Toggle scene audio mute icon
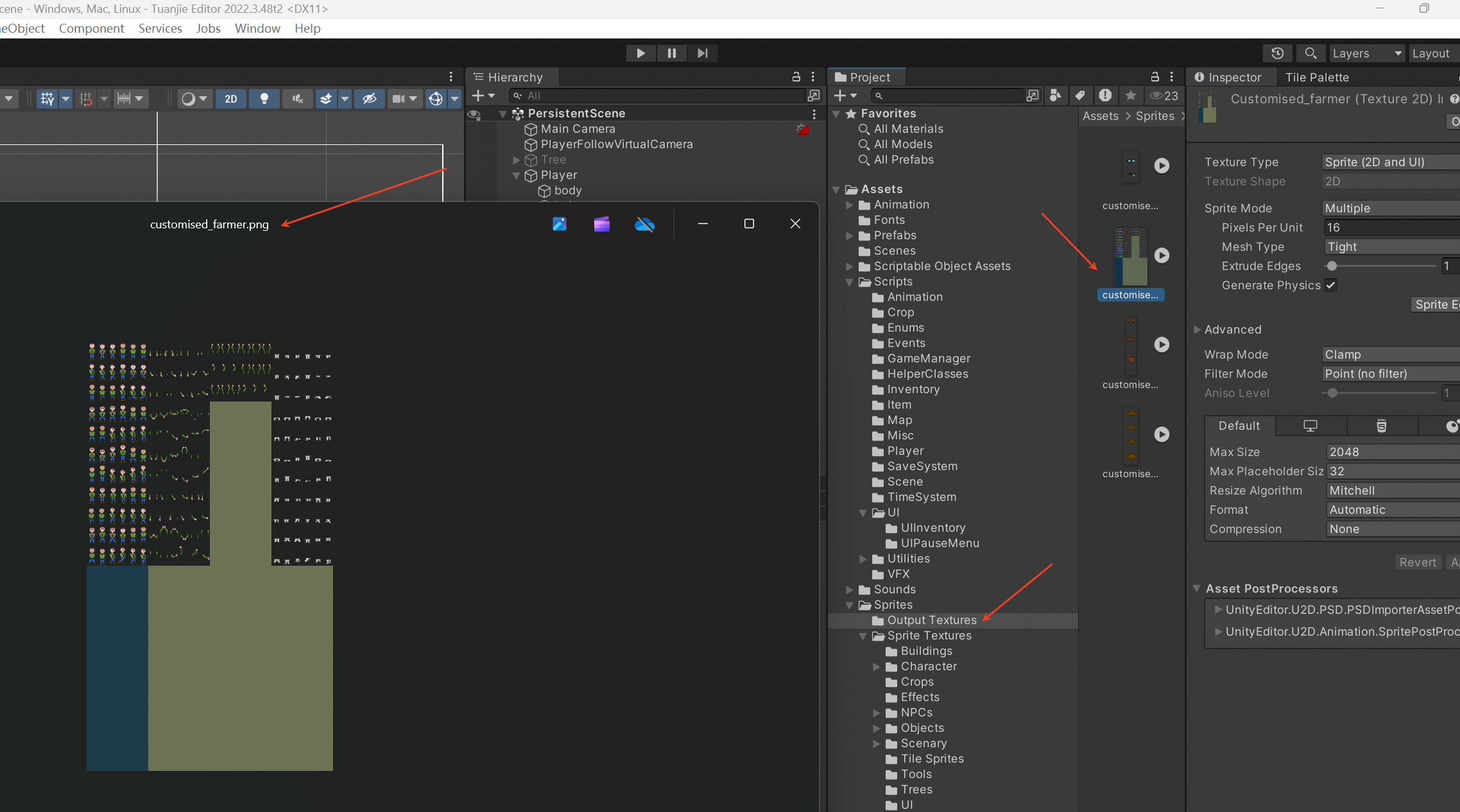1460x812 pixels. 298,99
